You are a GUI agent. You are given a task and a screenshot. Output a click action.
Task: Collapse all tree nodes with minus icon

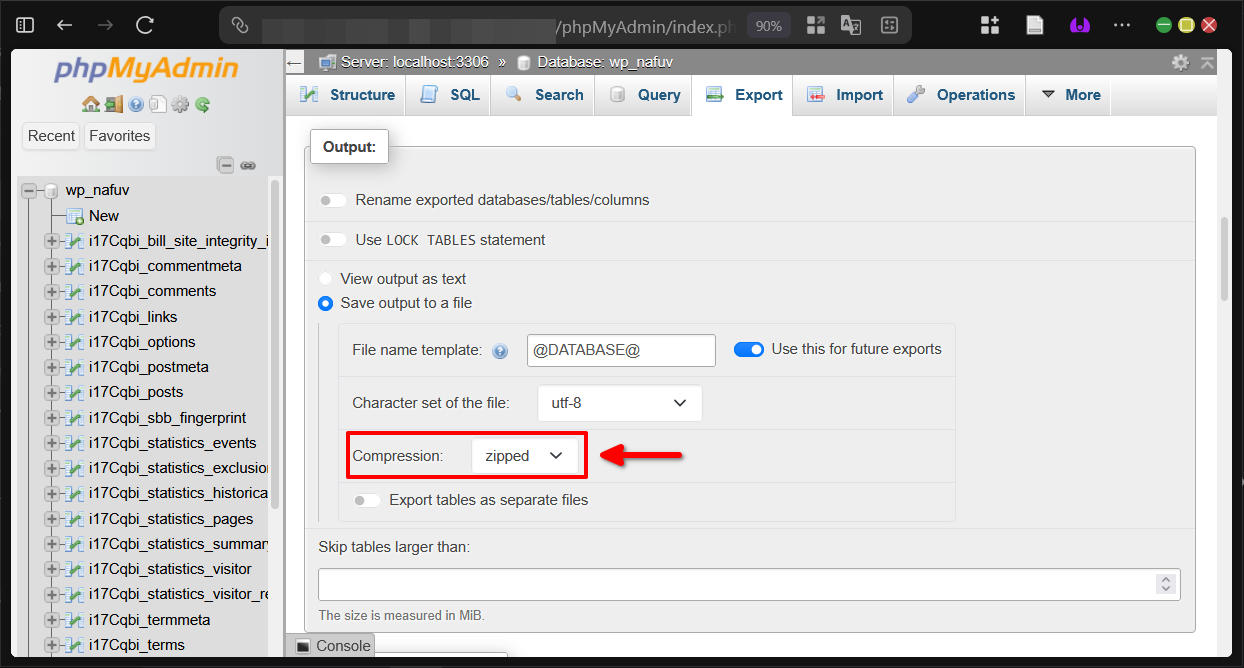pyautogui.click(x=226, y=165)
